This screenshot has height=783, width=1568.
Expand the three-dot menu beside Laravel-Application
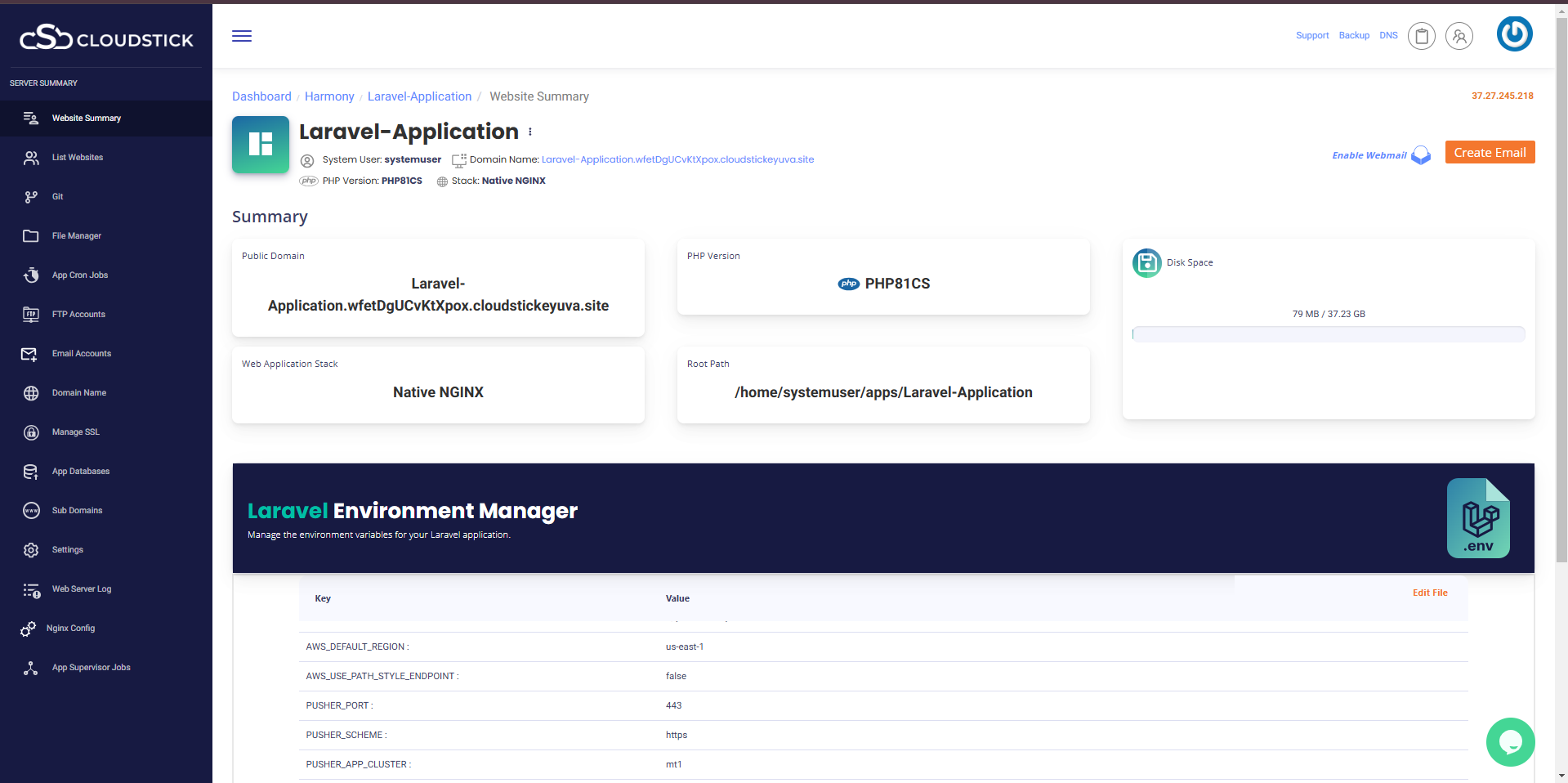[530, 132]
